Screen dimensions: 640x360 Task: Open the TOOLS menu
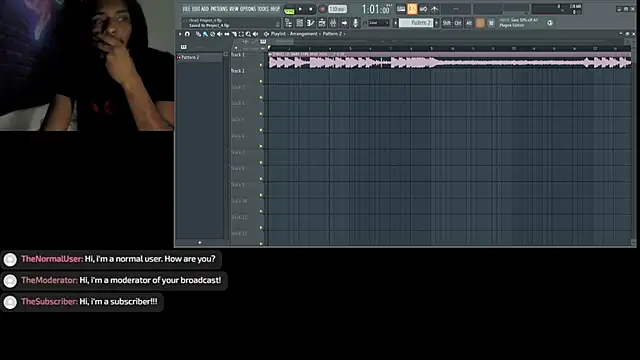click(263, 9)
